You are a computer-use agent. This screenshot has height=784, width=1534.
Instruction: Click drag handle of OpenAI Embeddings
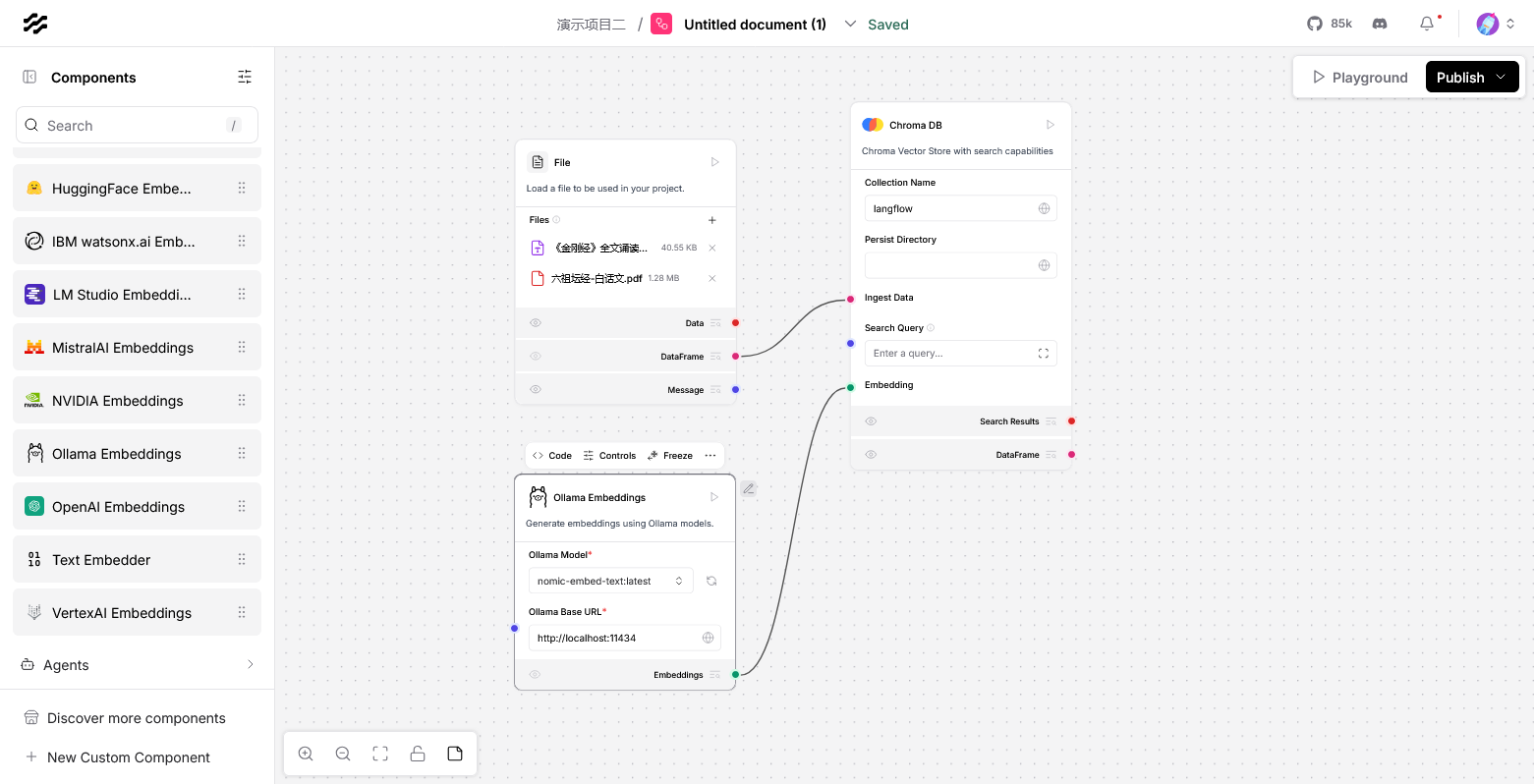pyautogui.click(x=242, y=506)
